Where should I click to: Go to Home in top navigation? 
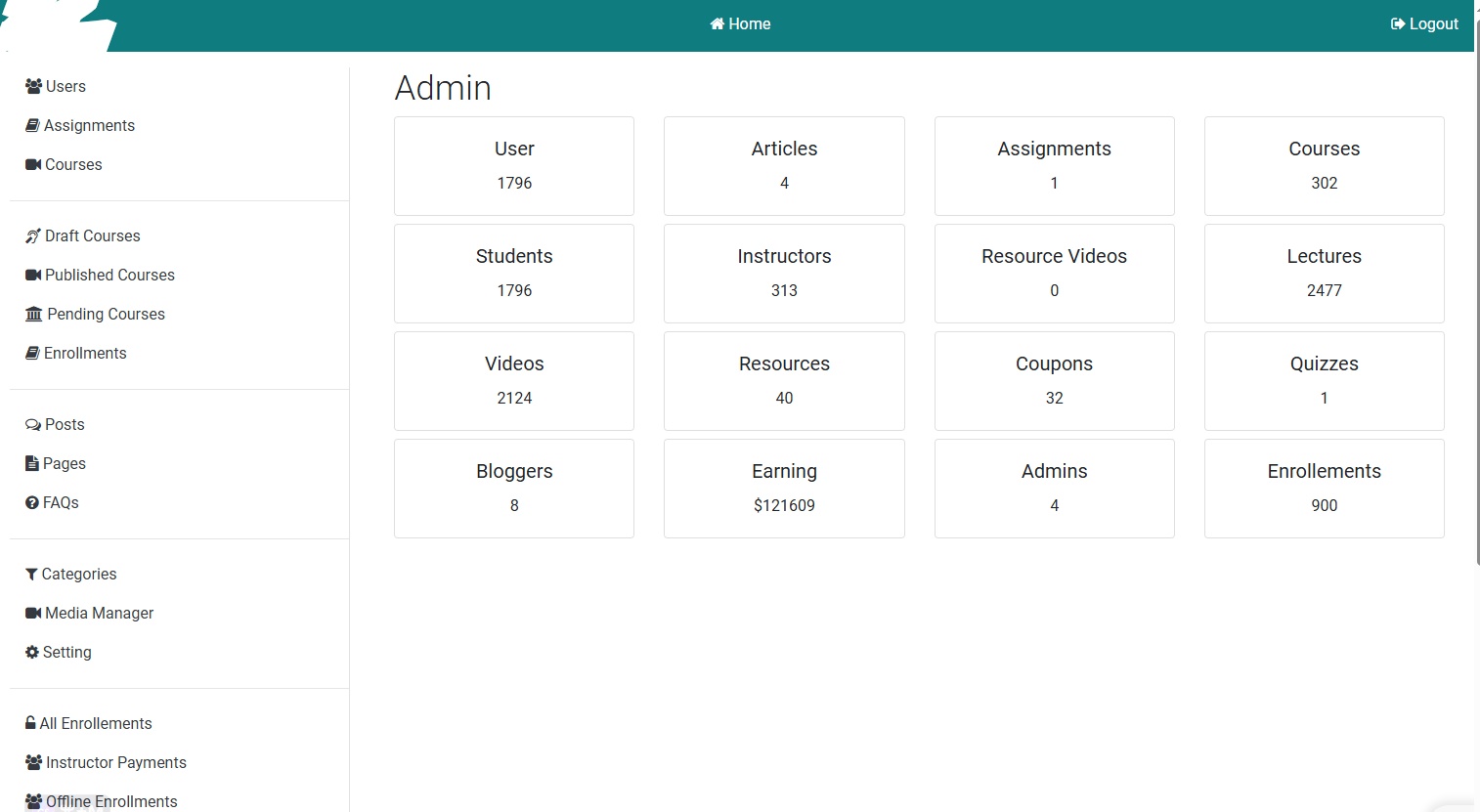tap(740, 23)
